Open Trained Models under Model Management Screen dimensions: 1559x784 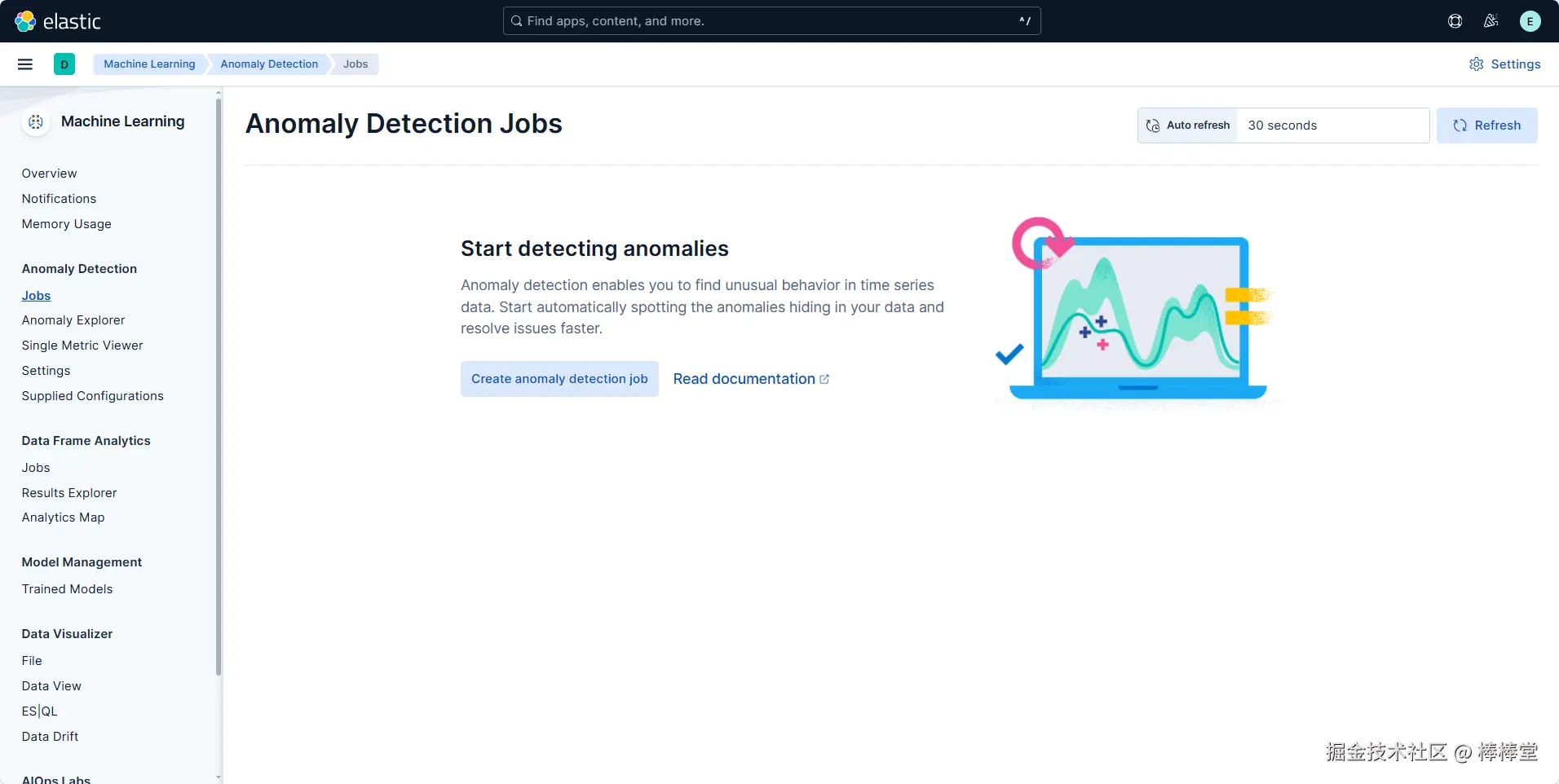[68, 589]
